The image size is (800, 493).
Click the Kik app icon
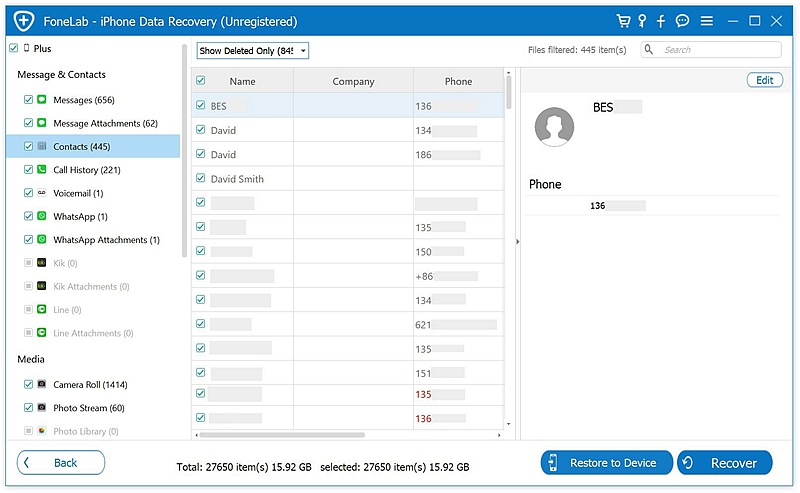(x=42, y=263)
